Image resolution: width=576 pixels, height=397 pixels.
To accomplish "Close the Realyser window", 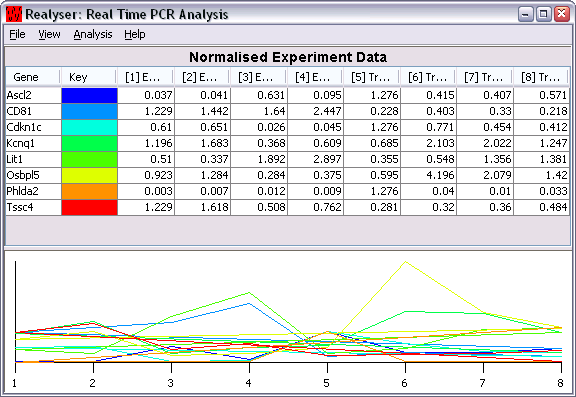I will (562, 14).
